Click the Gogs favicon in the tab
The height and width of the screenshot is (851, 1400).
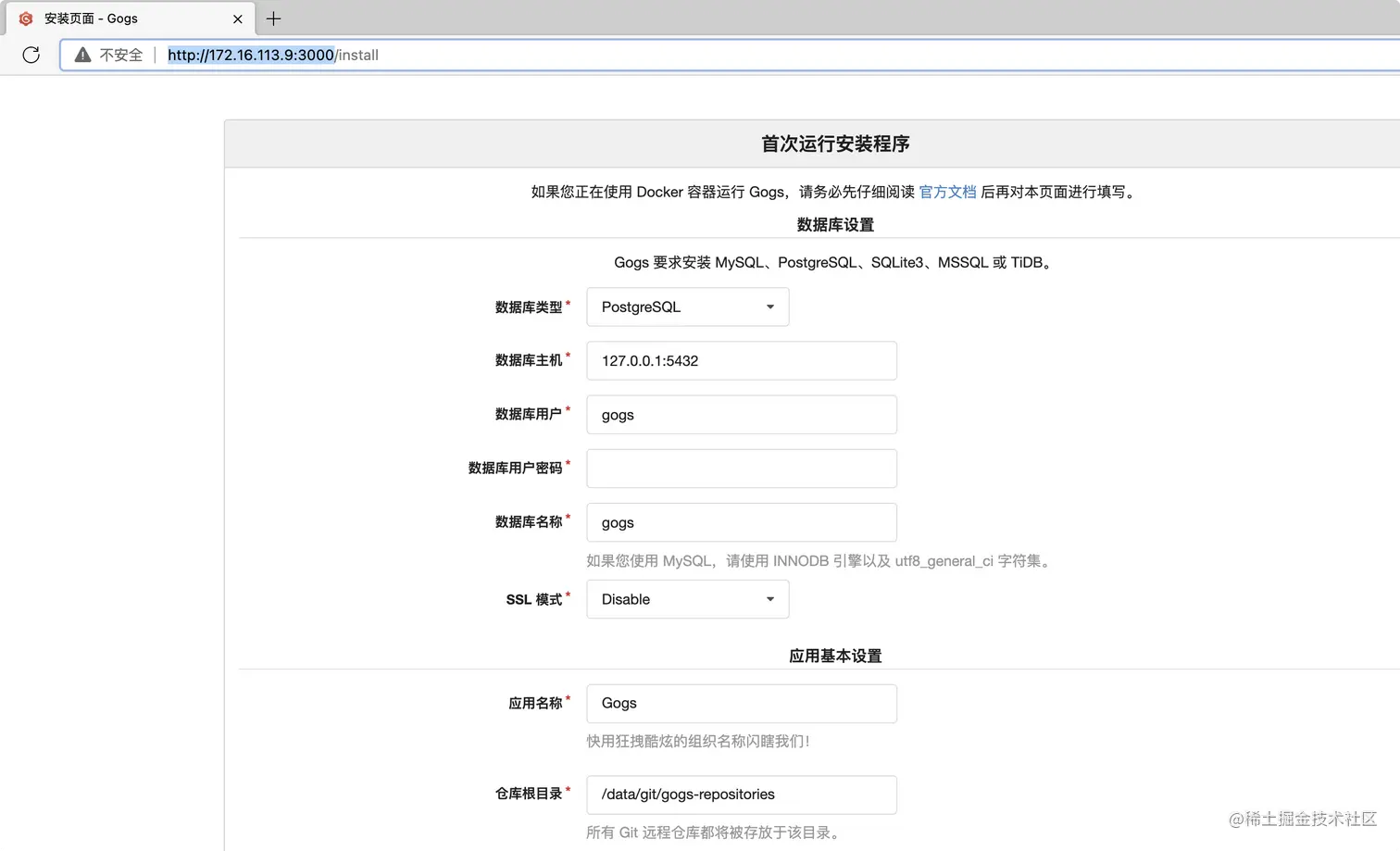[x=26, y=19]
